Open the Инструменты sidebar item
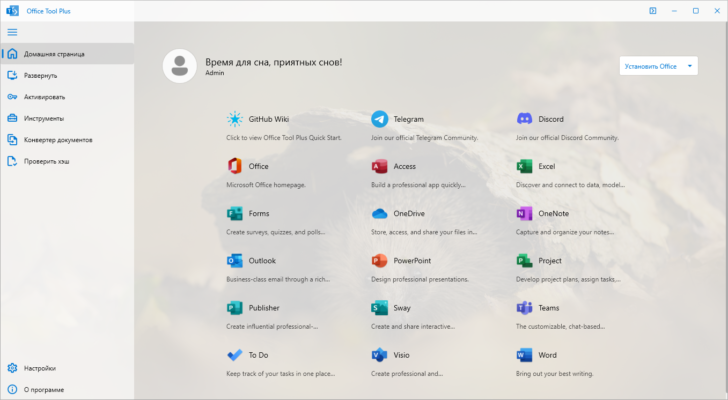 coord(67,118)
